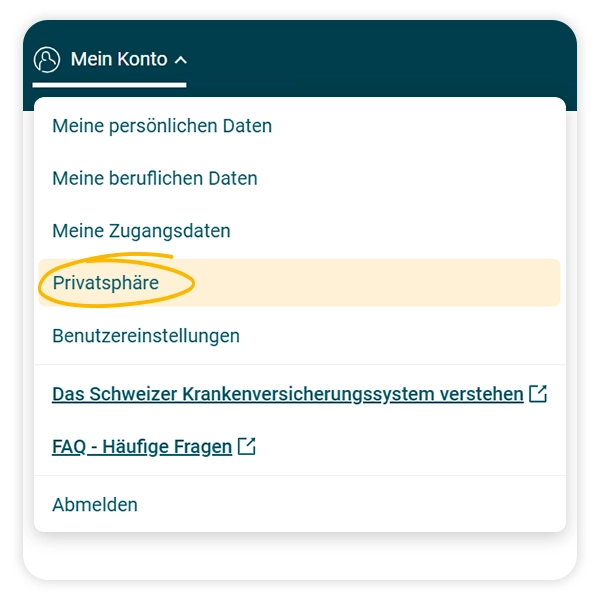Collapse the Mein Konto chevron arrow
This screenshot has width=600, height=600.
click(x=180, y=61)
